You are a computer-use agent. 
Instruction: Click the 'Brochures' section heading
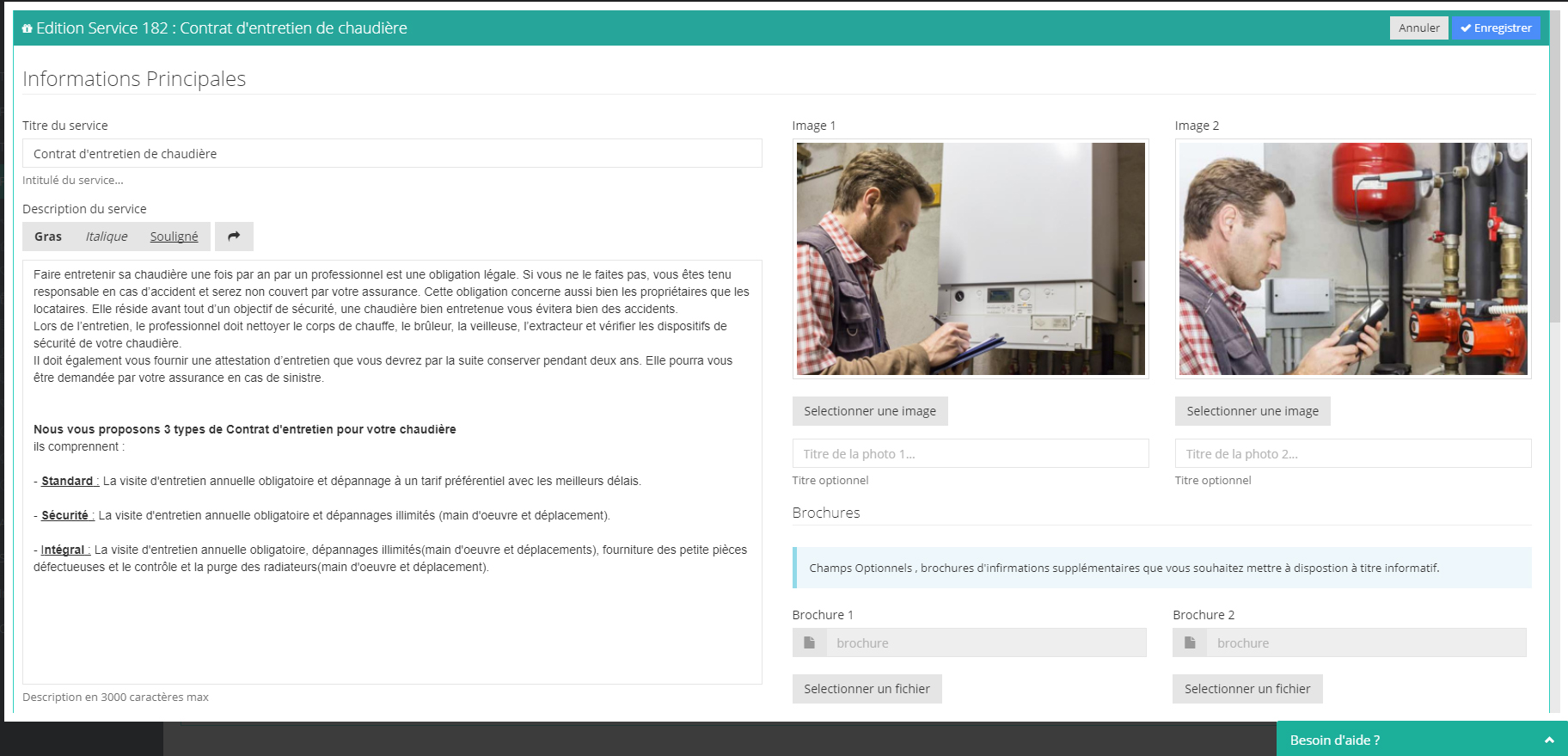click(826, 513)
